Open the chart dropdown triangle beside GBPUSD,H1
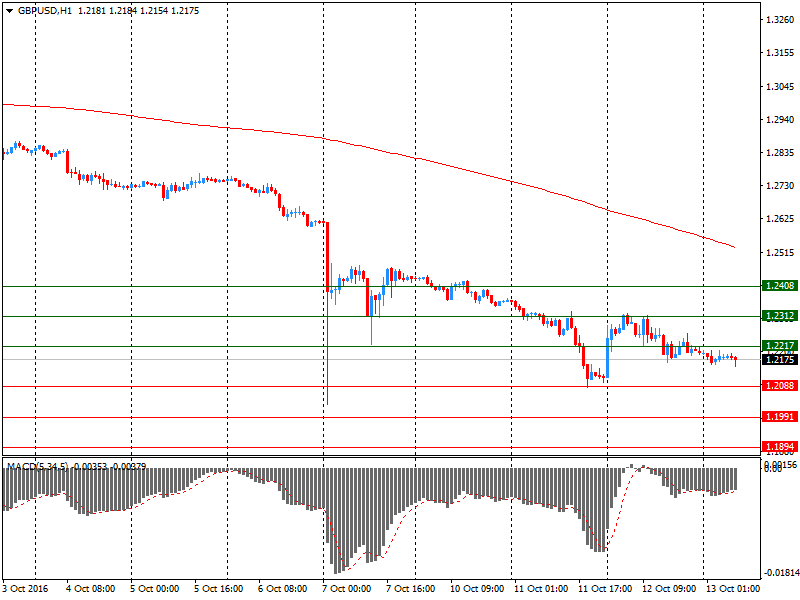Viewport: 800px width, 600px height. [x=9, y=11]
